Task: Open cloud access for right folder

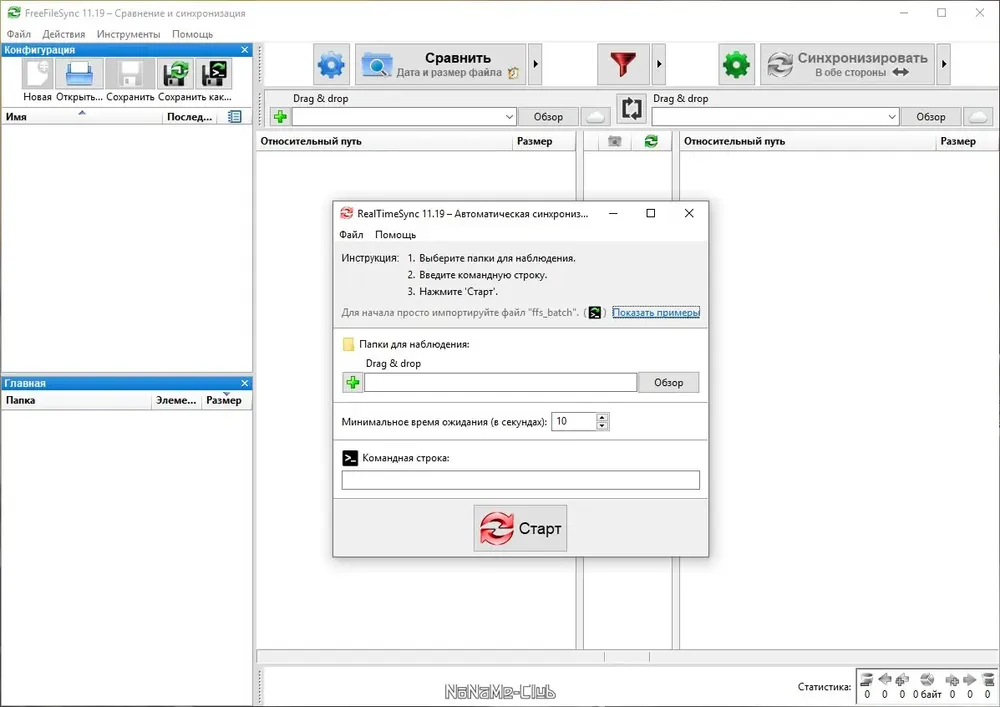Action: pos(978,117)
